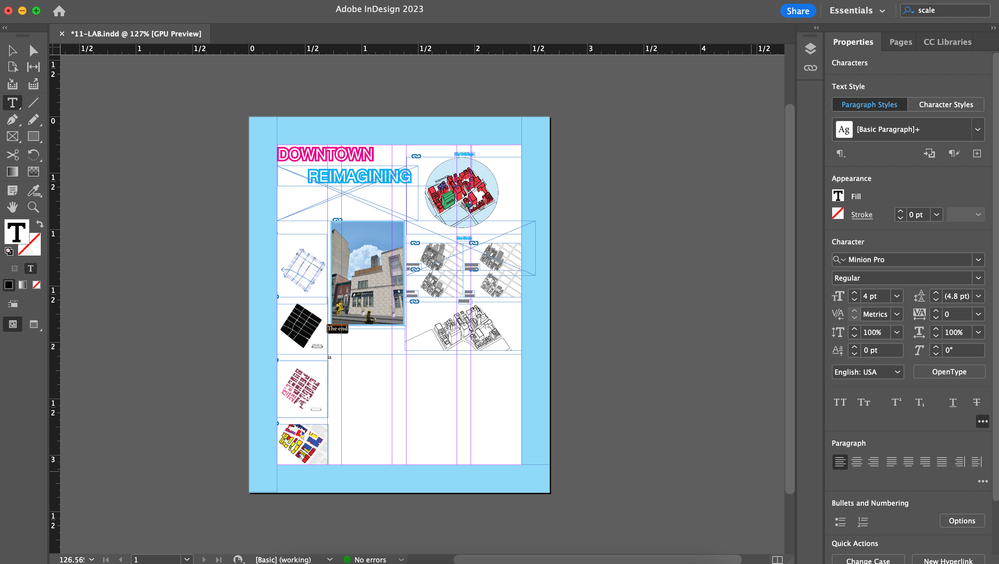Open the Minion Pro font dropdown
The width and height of the screenshot is (999, 564).
click(978, 259)
